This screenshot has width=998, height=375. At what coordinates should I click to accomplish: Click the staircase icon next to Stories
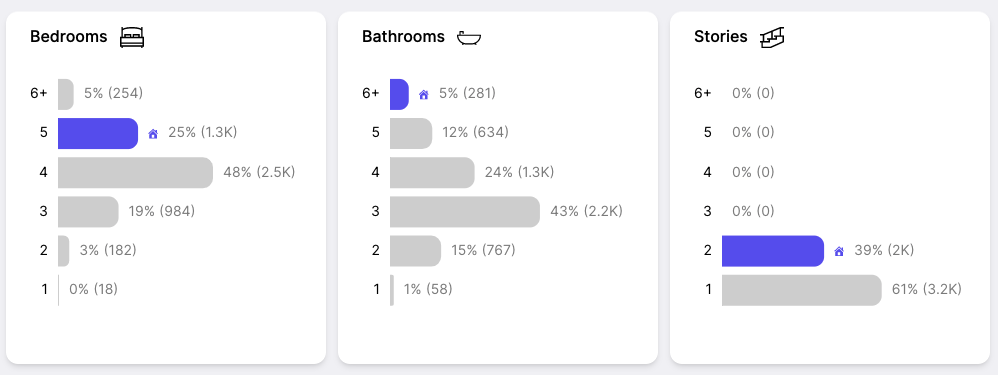point(771,37)
